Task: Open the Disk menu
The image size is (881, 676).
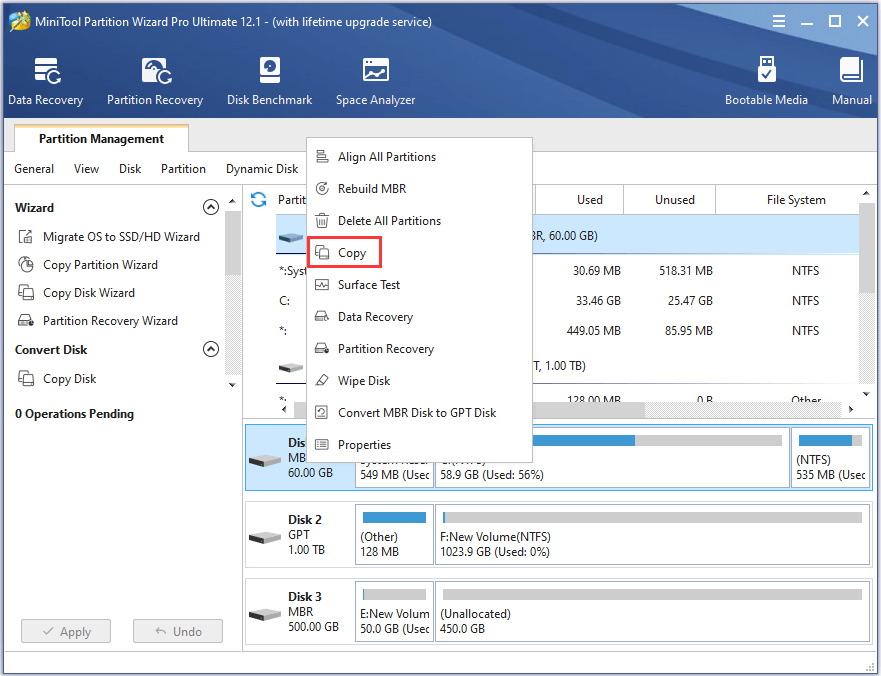Action: (x=130, y=169)
